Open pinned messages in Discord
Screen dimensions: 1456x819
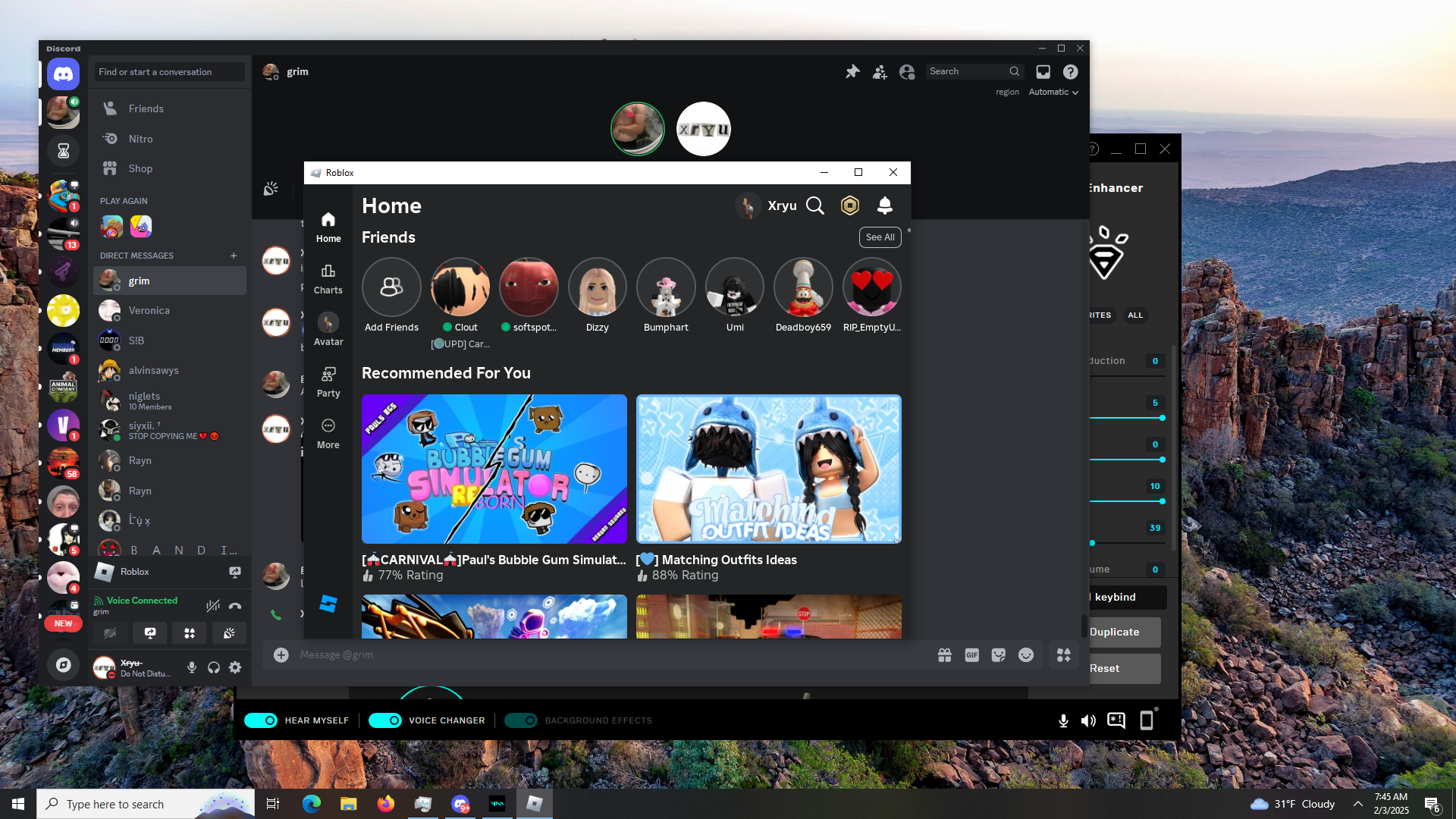[852, 71]
